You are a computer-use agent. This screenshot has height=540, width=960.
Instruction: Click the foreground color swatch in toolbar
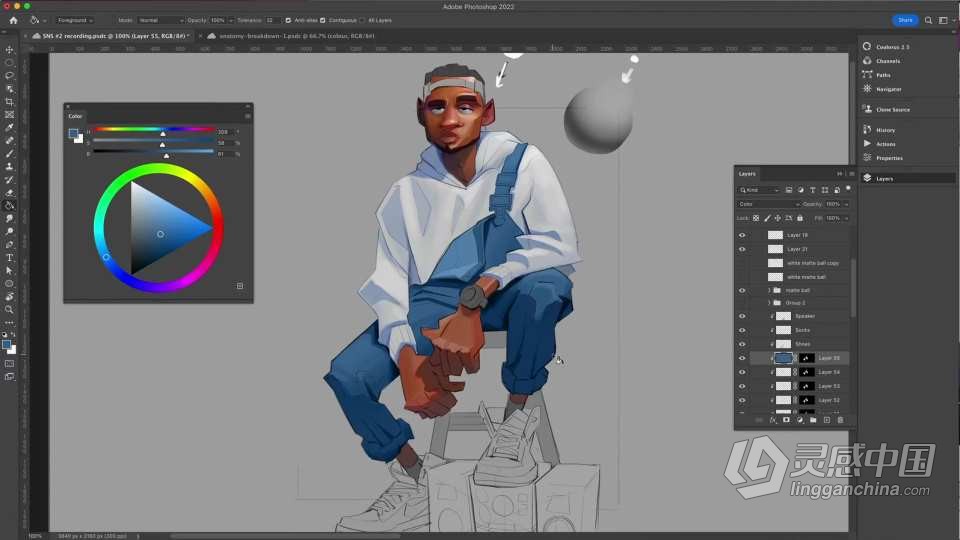(x=6, y=345)
